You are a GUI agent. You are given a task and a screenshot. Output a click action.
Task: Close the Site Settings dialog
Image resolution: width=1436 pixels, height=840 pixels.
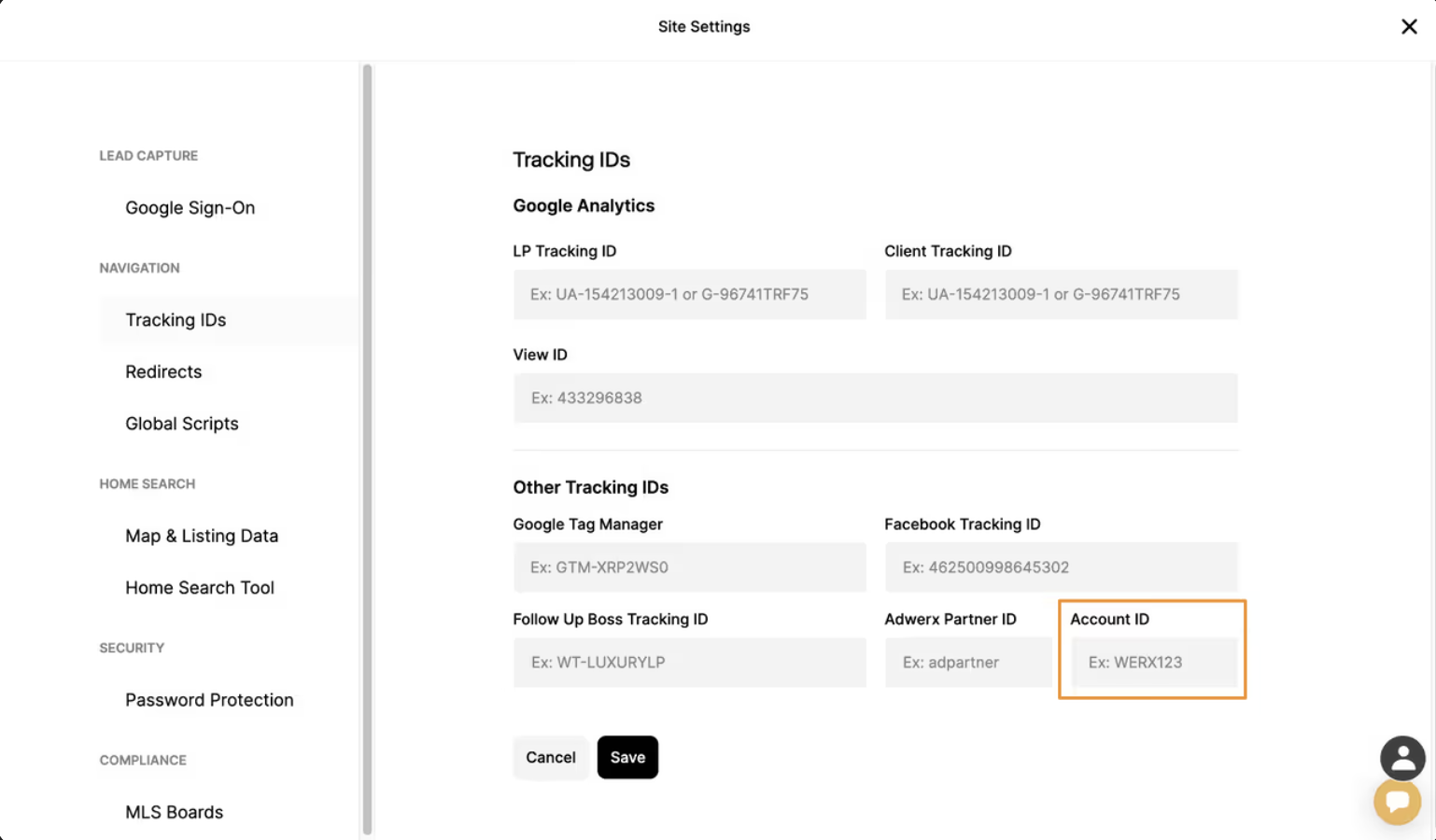pos(1409,27)
